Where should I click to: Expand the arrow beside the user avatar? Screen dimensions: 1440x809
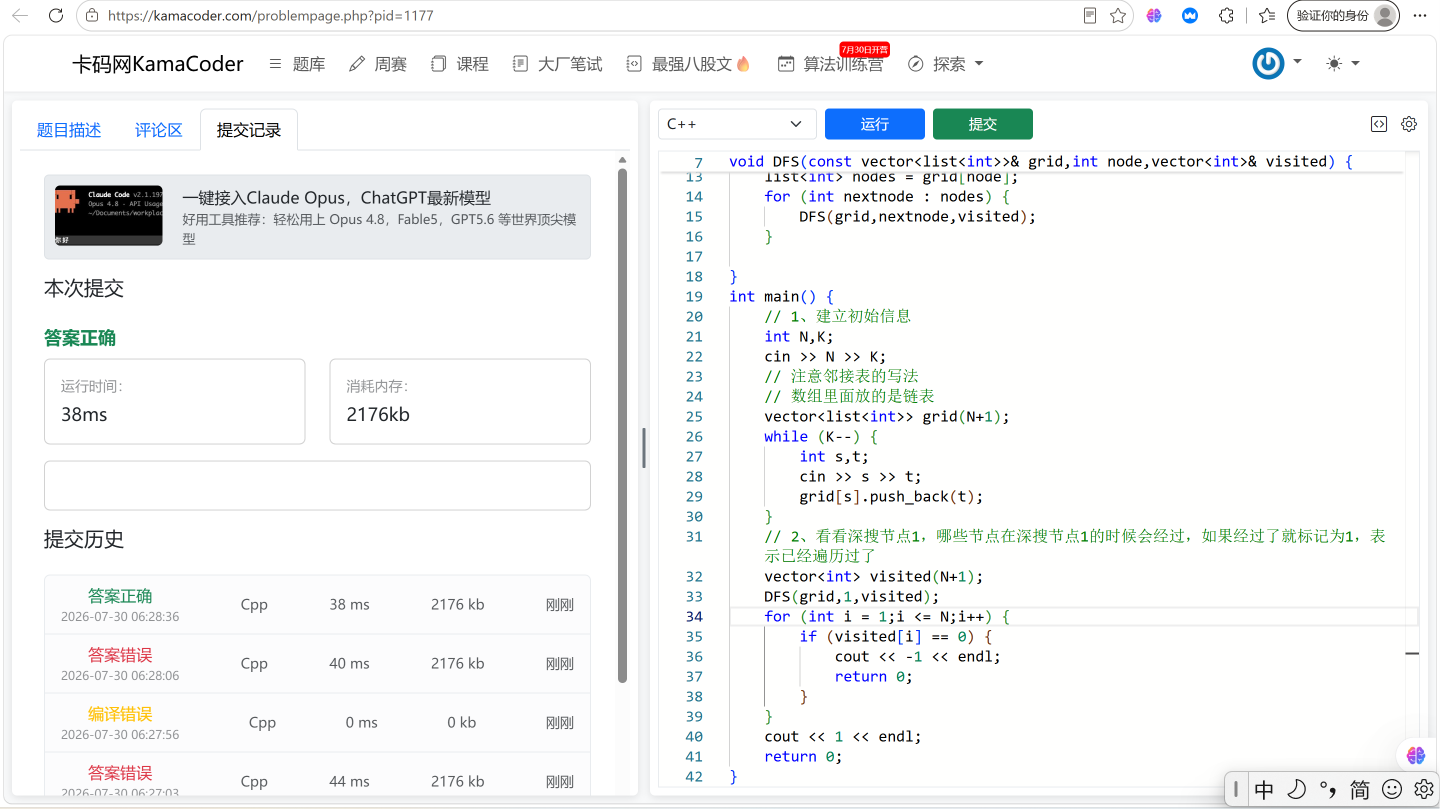click(1297, 62)
